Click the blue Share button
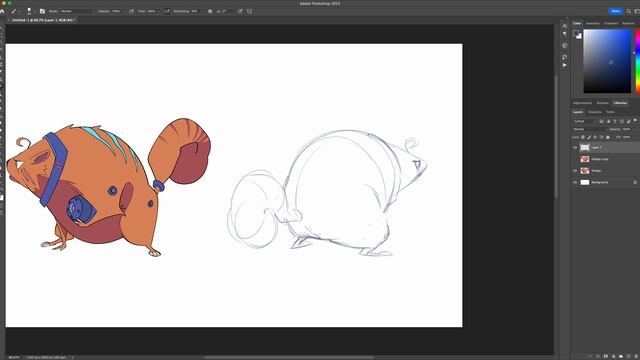This screenshot has height=360, width=640. point(616,11)
